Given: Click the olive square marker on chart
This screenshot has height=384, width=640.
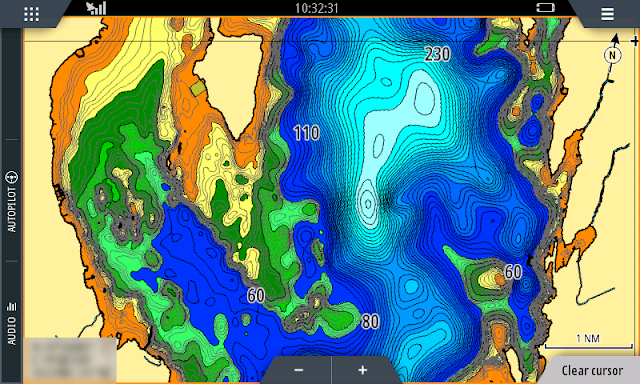Looking at the screenshot, I should click(198, 88).
